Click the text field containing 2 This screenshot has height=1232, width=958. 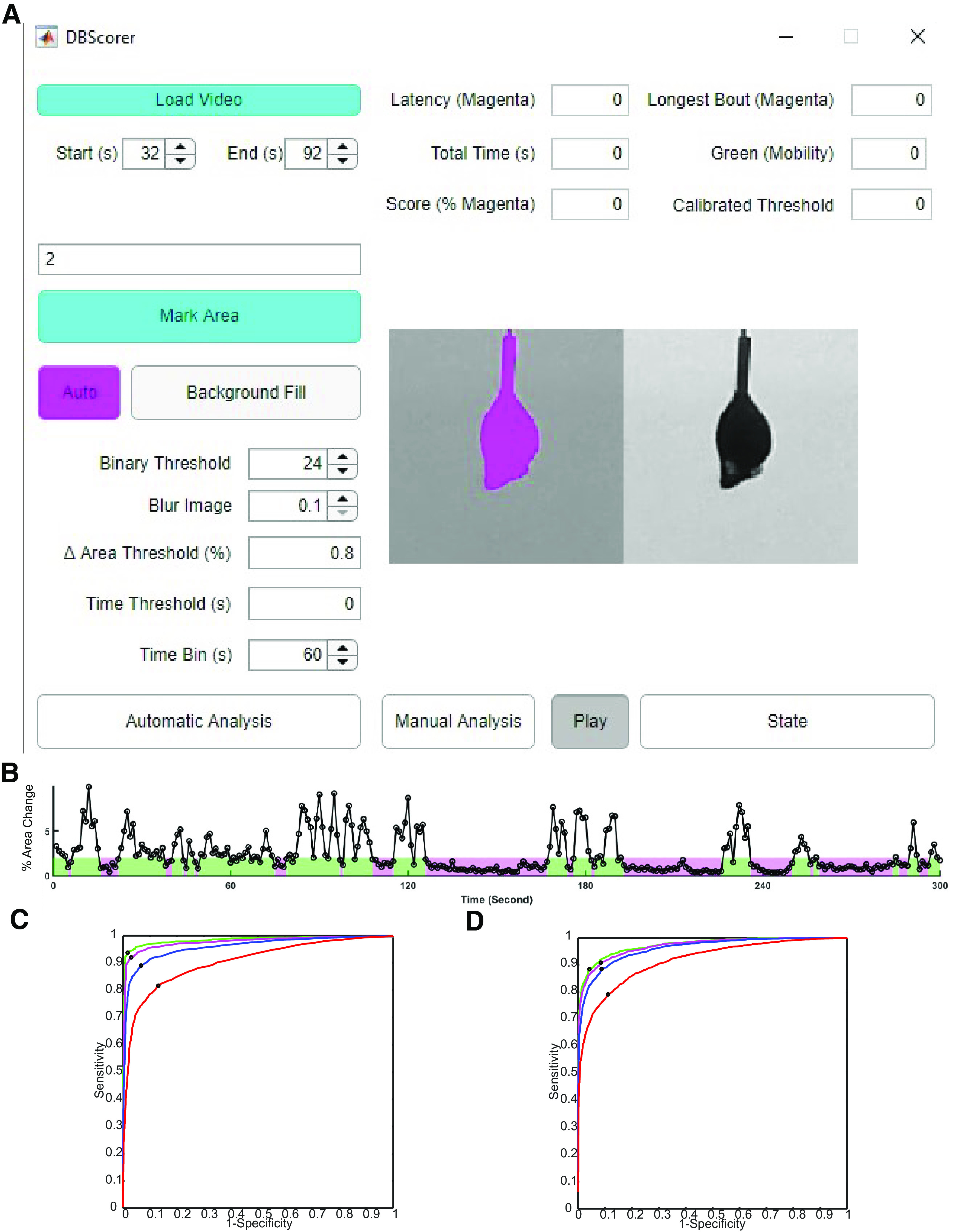(199, 259)
